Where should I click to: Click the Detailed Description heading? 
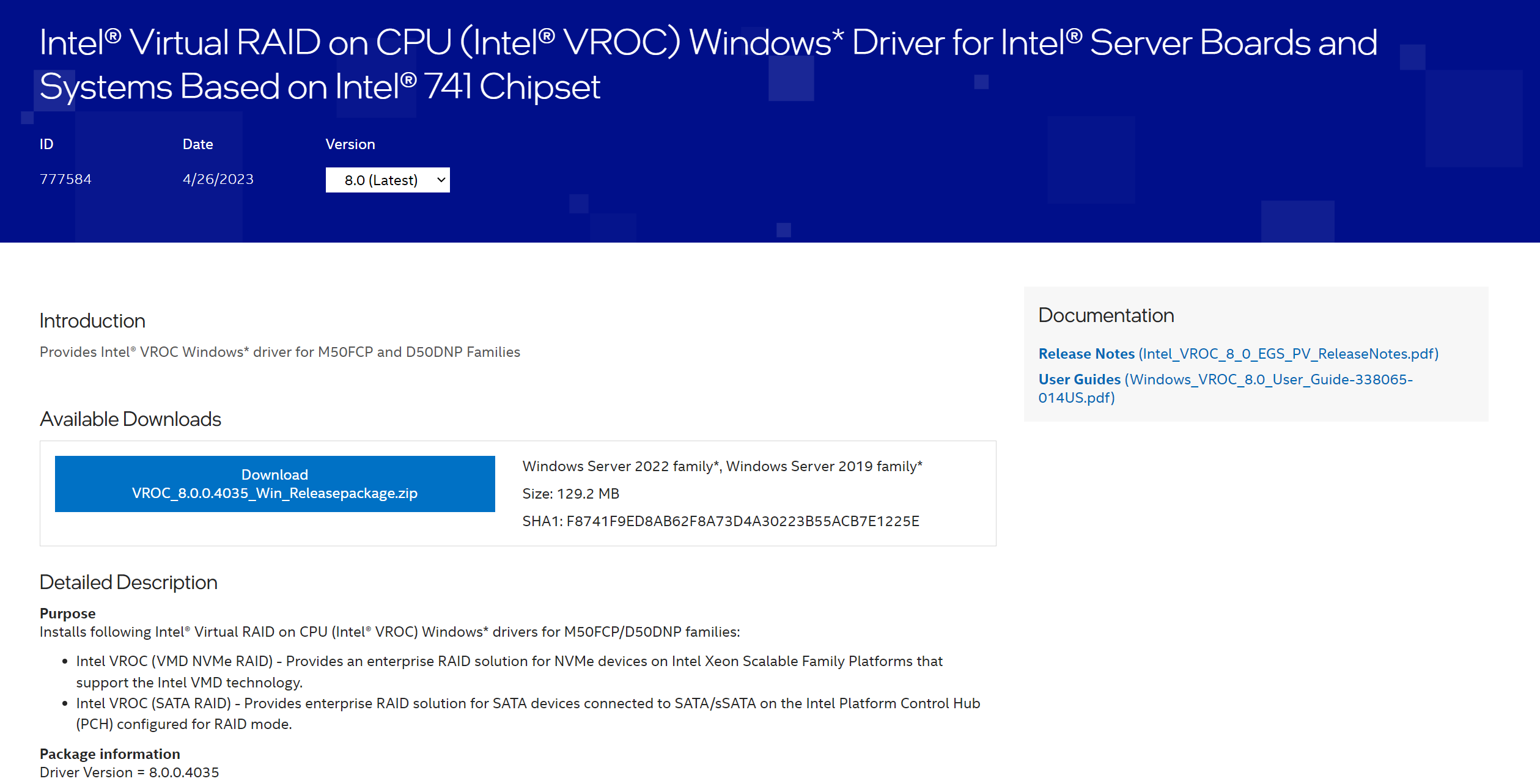pos(128,582)
